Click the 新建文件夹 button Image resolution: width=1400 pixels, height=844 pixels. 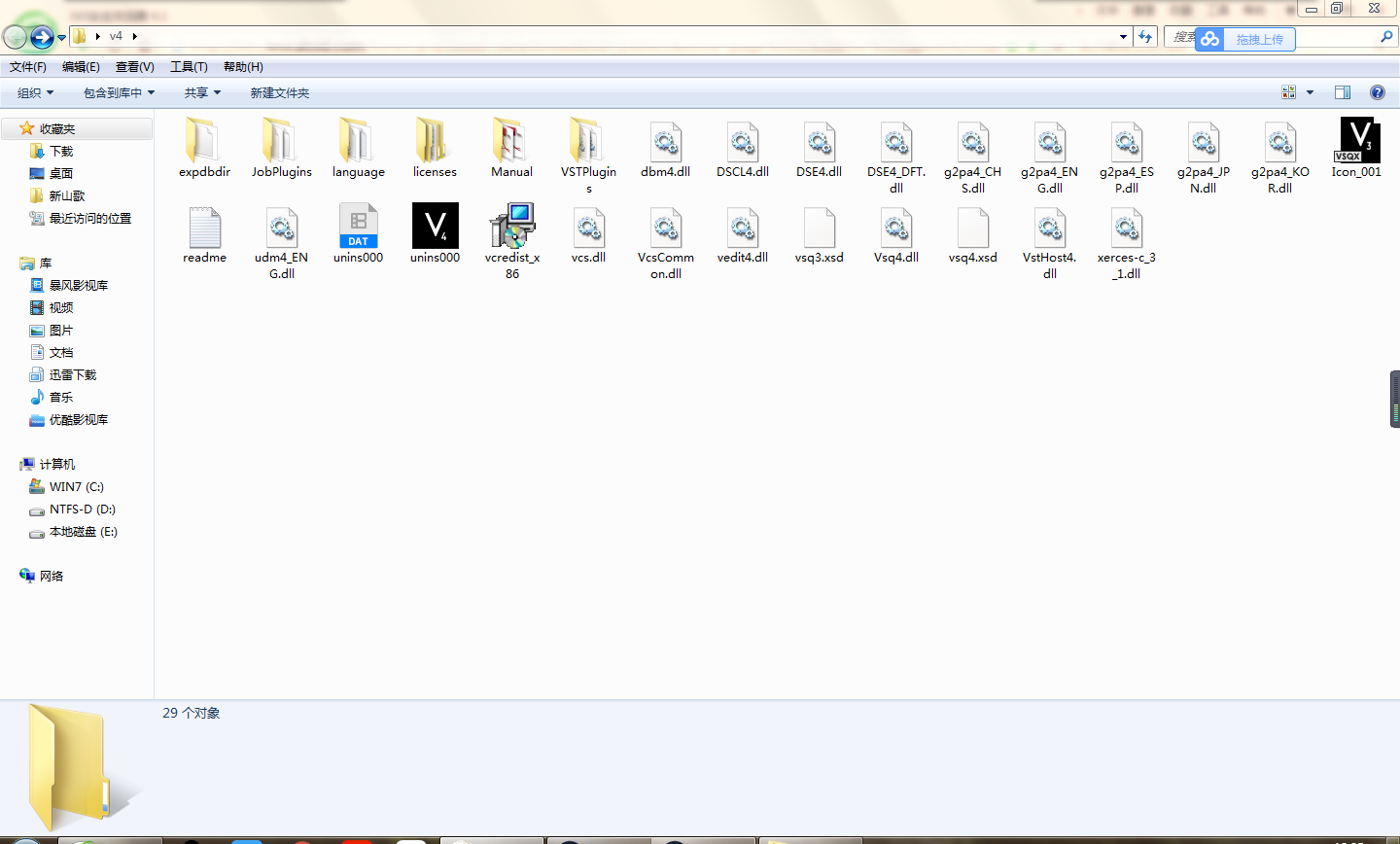280,92
